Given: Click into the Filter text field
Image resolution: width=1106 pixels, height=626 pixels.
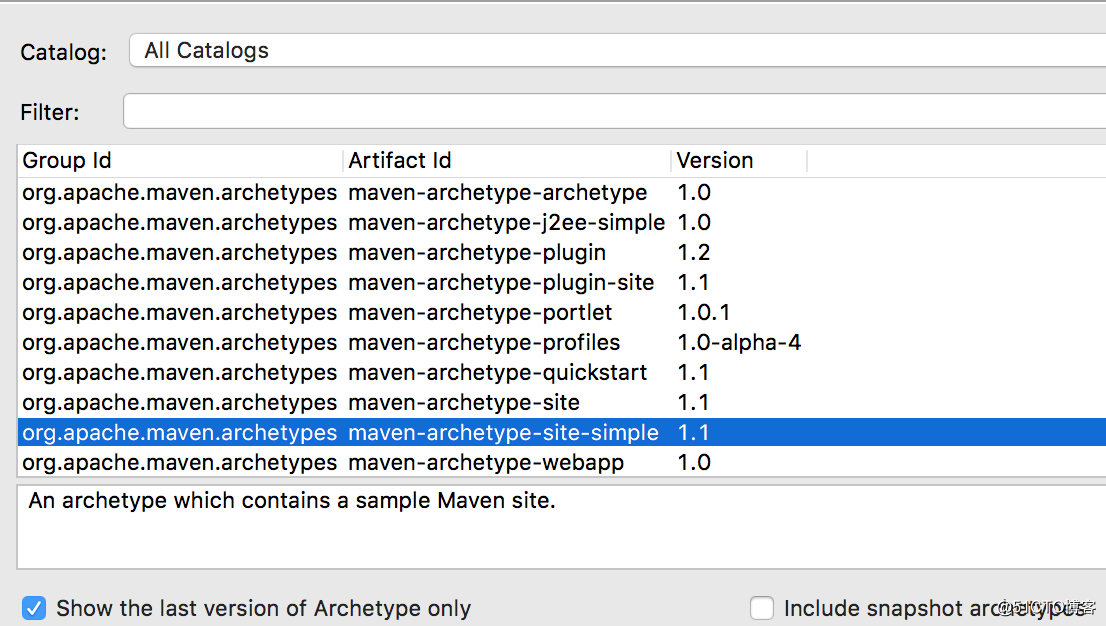Looking at the screenshot, I should click(614, 112).
